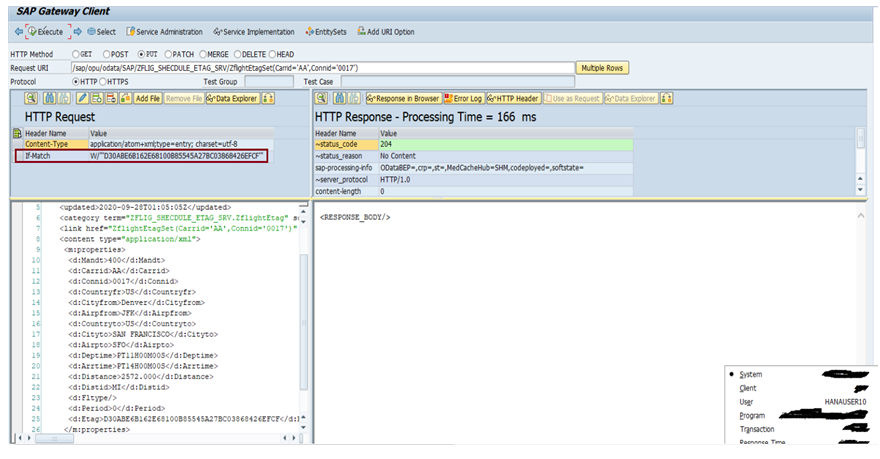This screenshot has height=459, width=880.
Task: Click the 204 status code value
Action: (x=506, y=144)
